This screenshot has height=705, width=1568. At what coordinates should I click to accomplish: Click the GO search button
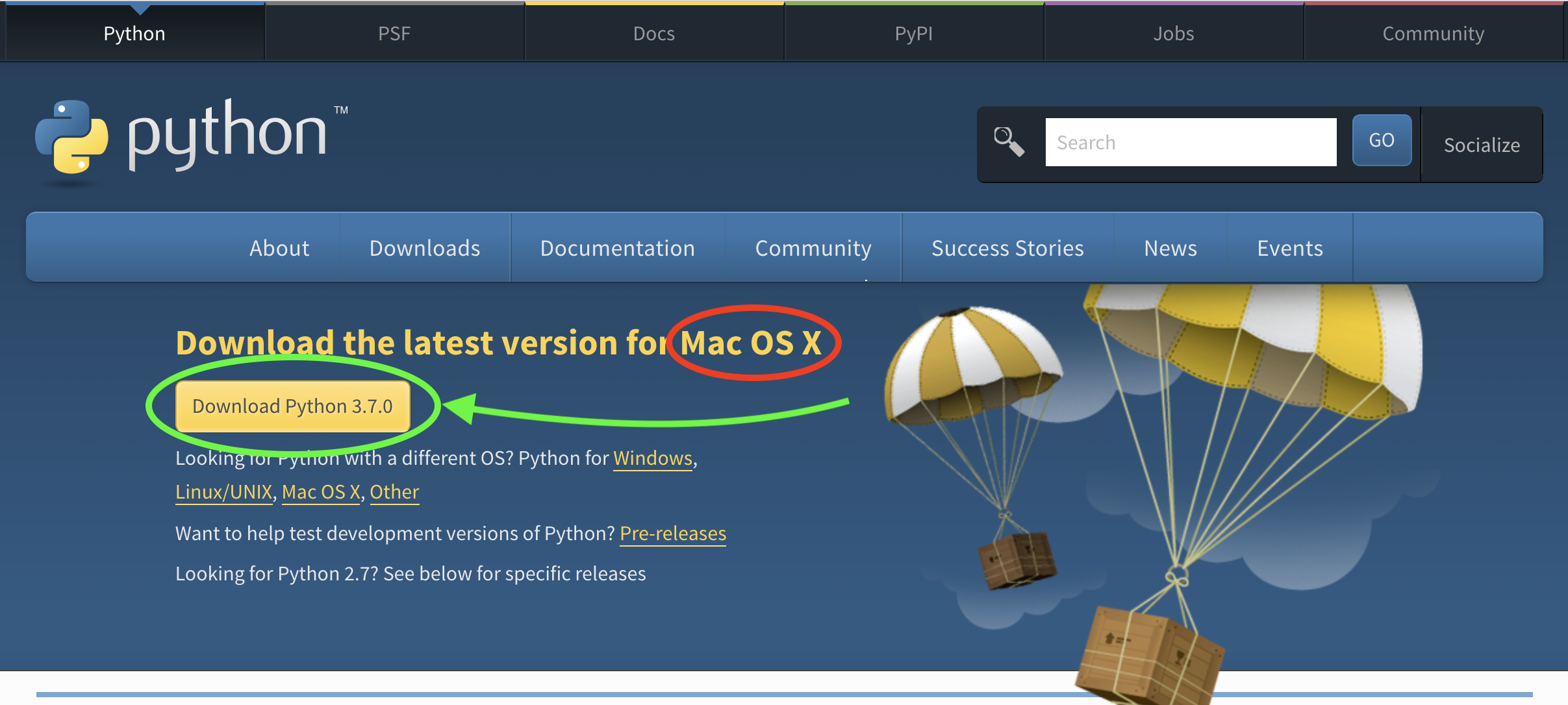coord(1382,140)
